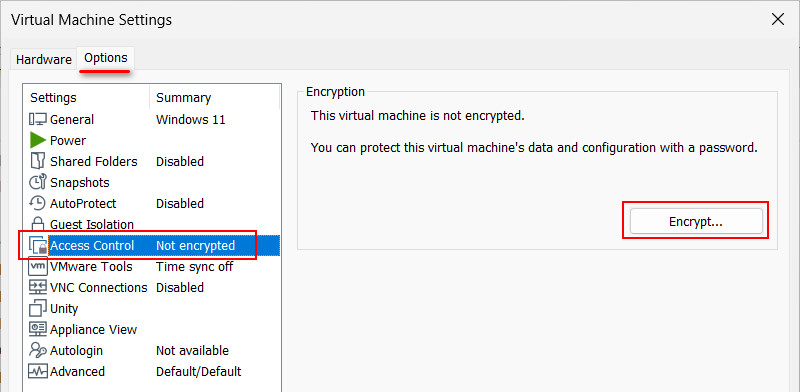Close the Virtual Machine Settings dialog

pyautogui.click(x=778, y=20)
